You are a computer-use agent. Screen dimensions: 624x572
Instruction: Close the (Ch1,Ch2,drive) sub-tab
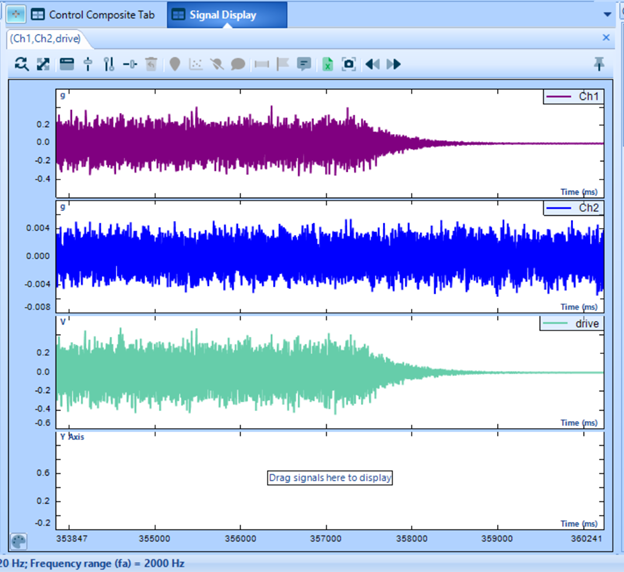tap(605, 38)
